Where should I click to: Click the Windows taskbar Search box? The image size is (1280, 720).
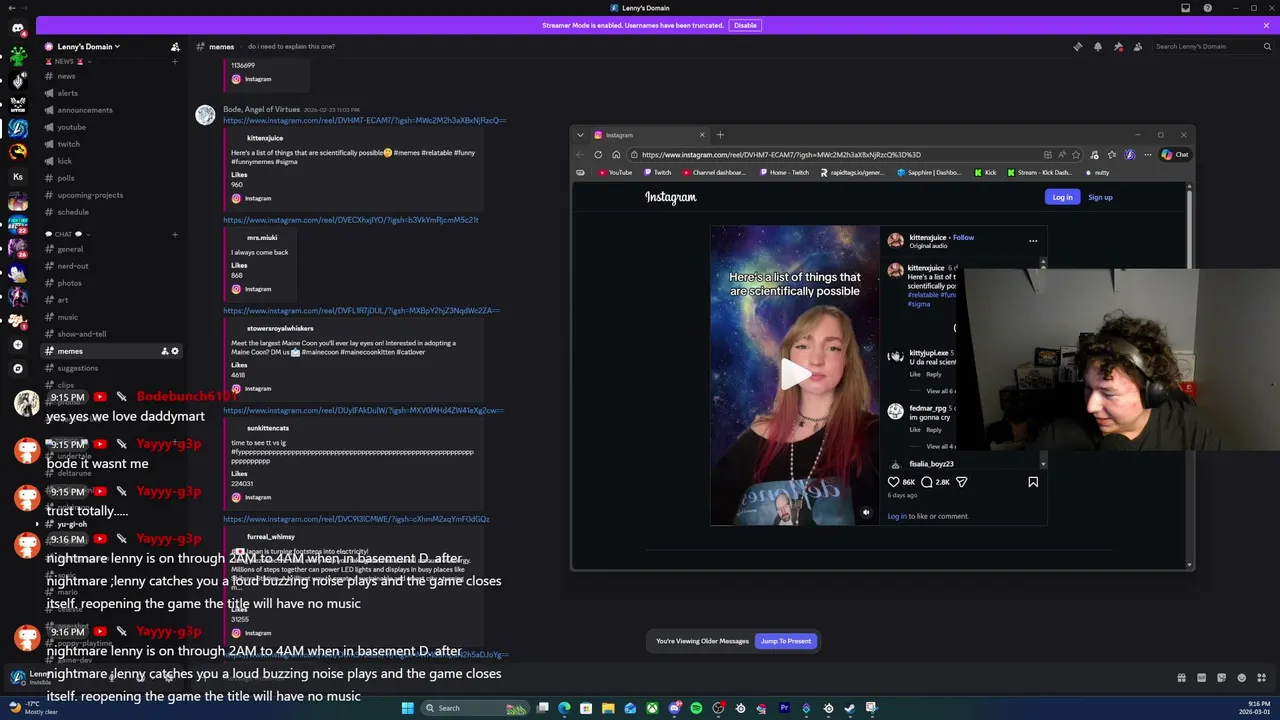474,708
